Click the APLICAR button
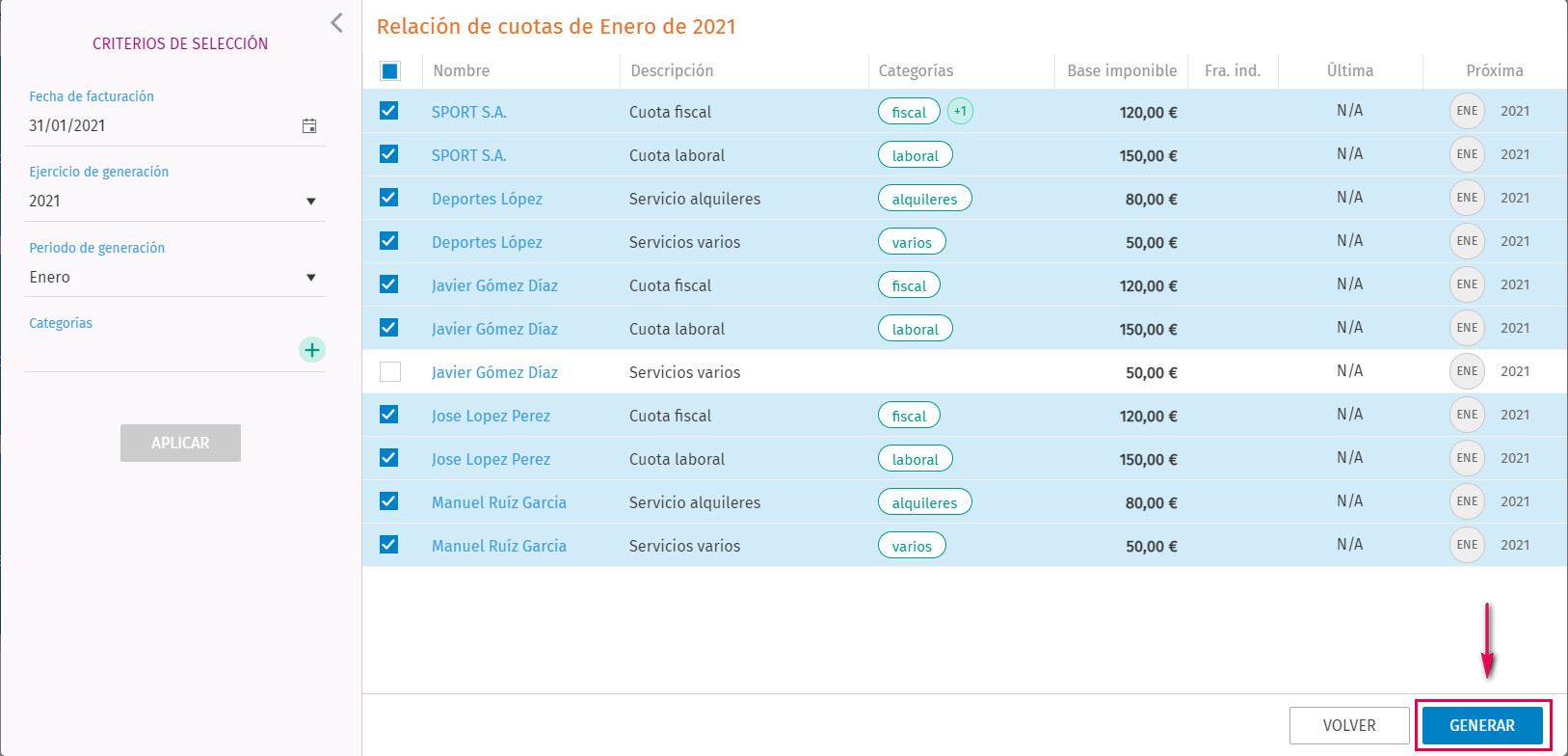Image resolution: width=1568 pixels, height=756 pixels. (180, 443)
